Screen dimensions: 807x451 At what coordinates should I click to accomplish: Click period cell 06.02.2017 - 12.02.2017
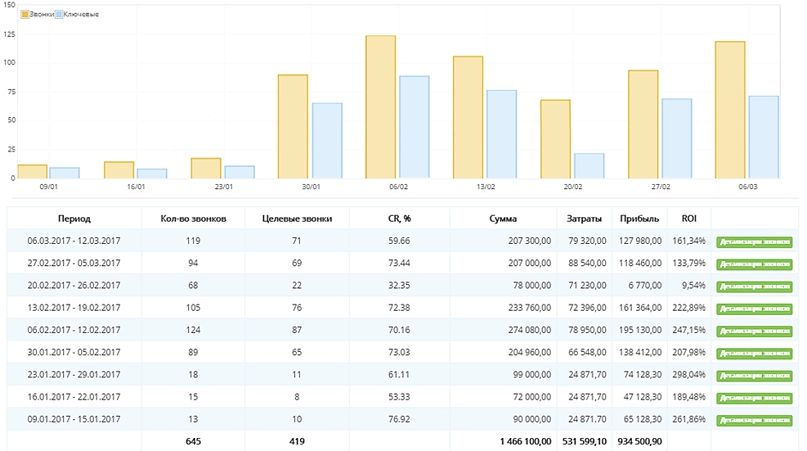[74, 330]
